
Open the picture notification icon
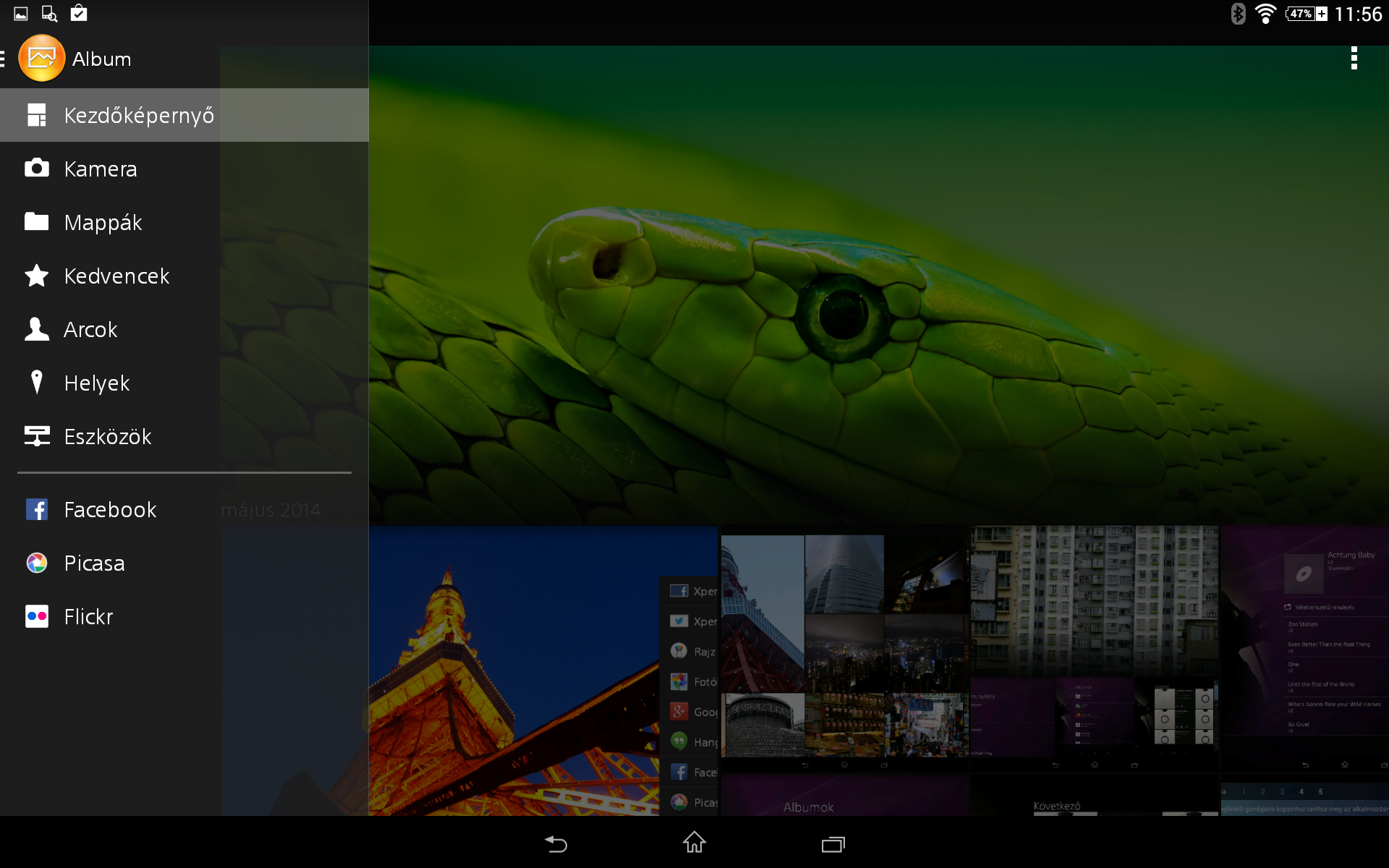(x=21, y=14)
